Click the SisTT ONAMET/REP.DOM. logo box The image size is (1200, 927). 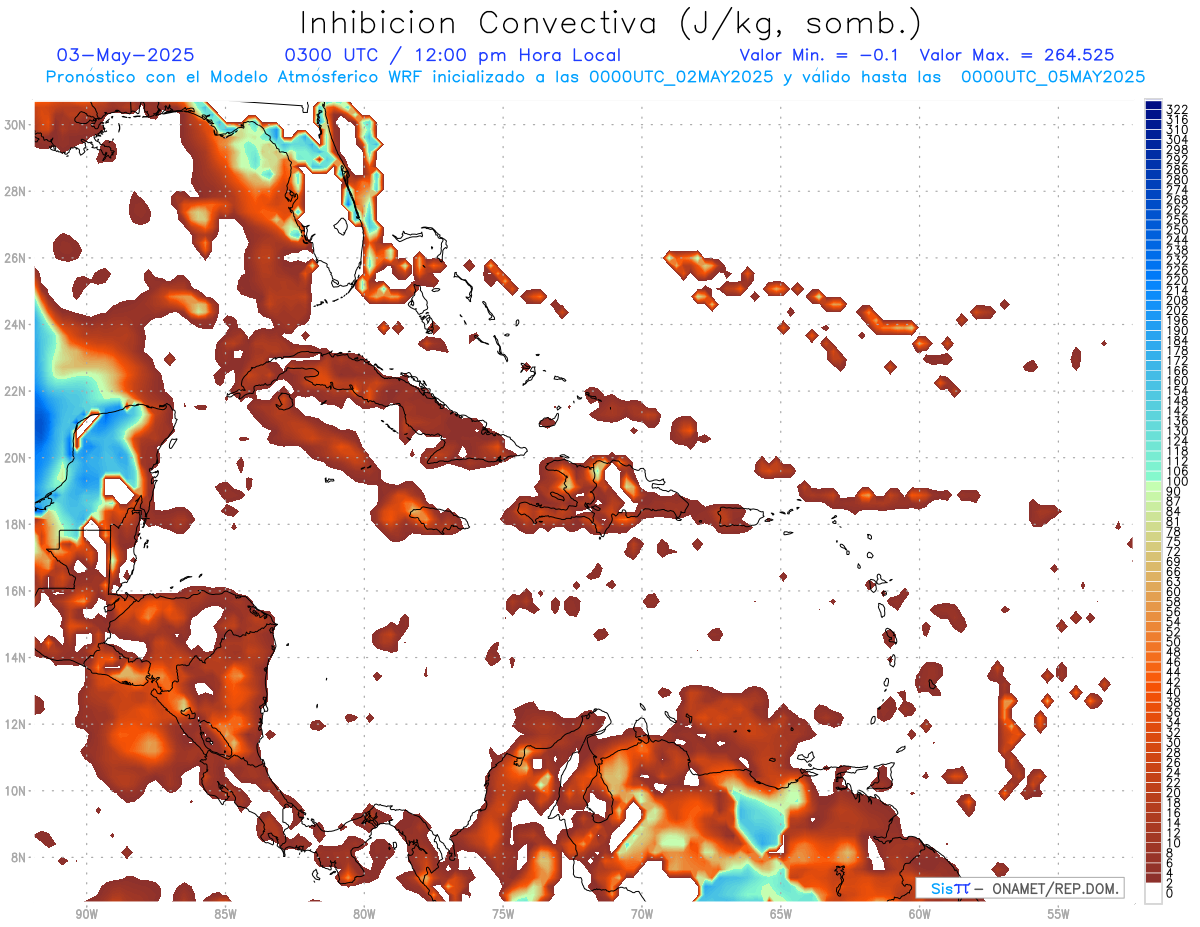[x=1019, y=888]
